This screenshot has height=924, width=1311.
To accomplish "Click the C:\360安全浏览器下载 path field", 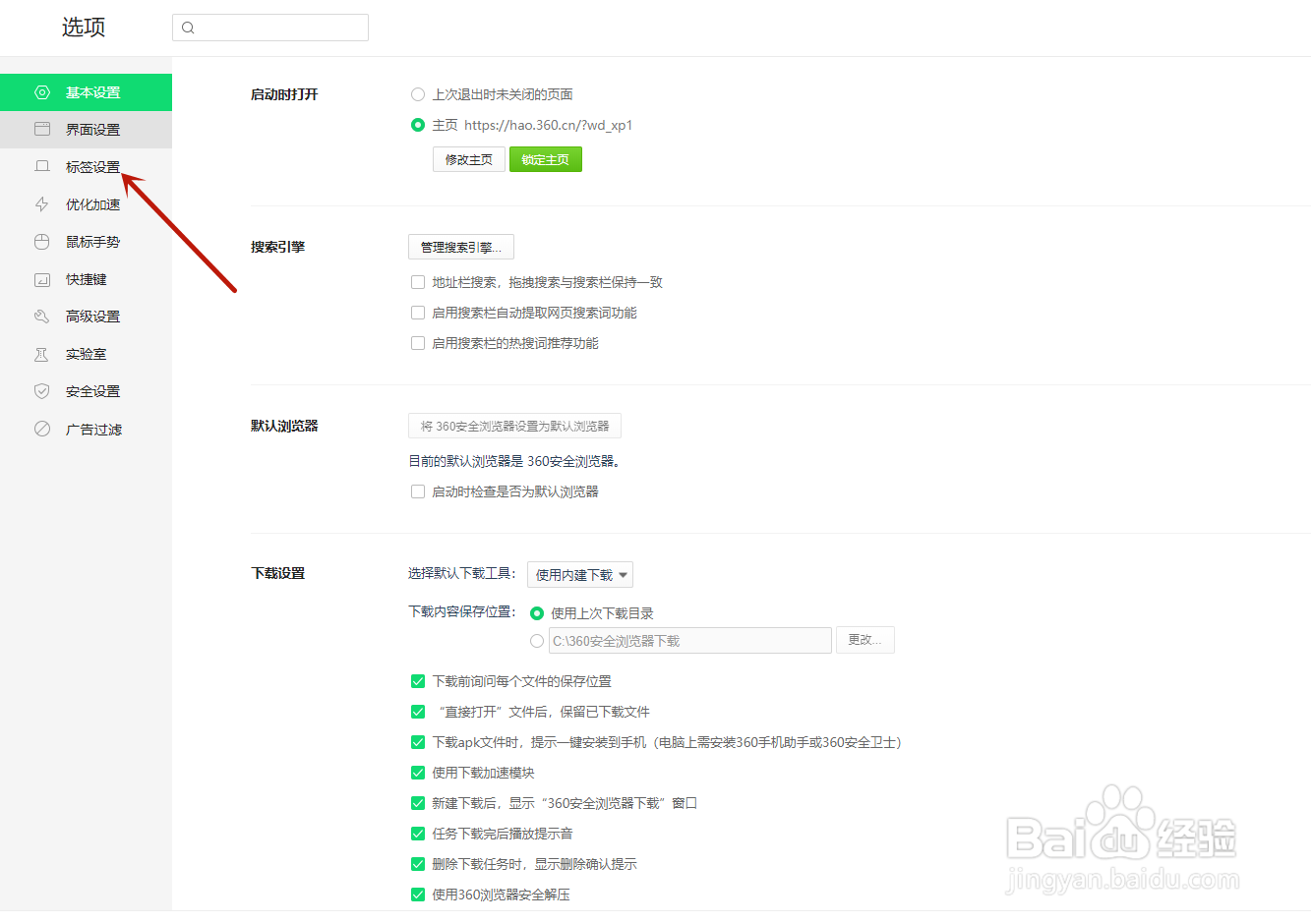I will pyautogui.click(x=690, y=641).
